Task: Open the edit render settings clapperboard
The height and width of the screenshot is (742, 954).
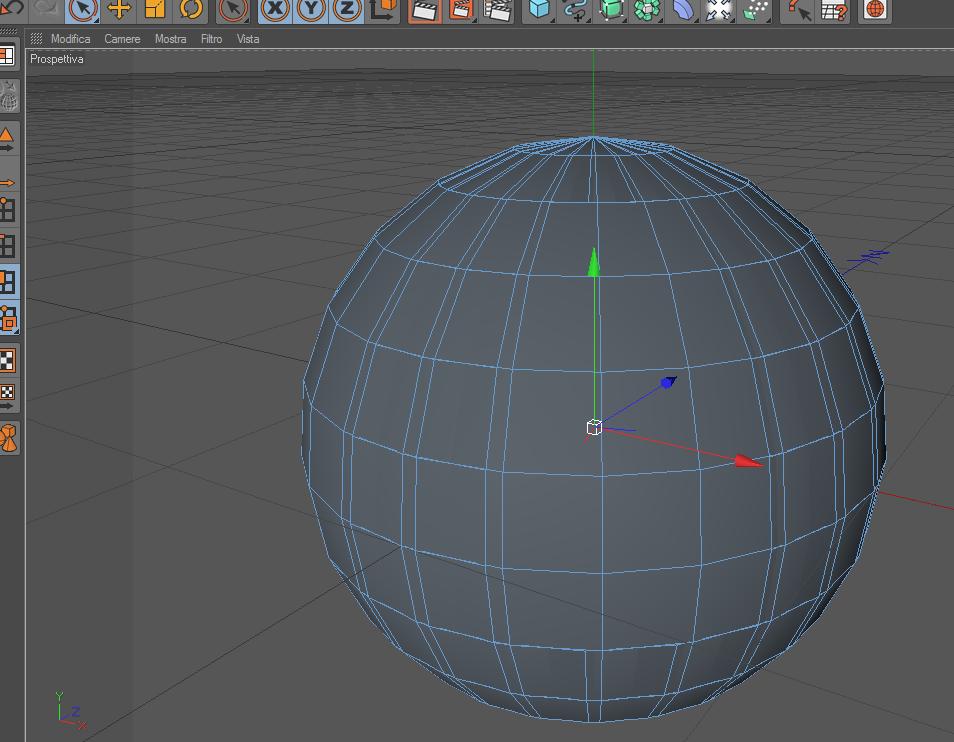Action: 498,10
